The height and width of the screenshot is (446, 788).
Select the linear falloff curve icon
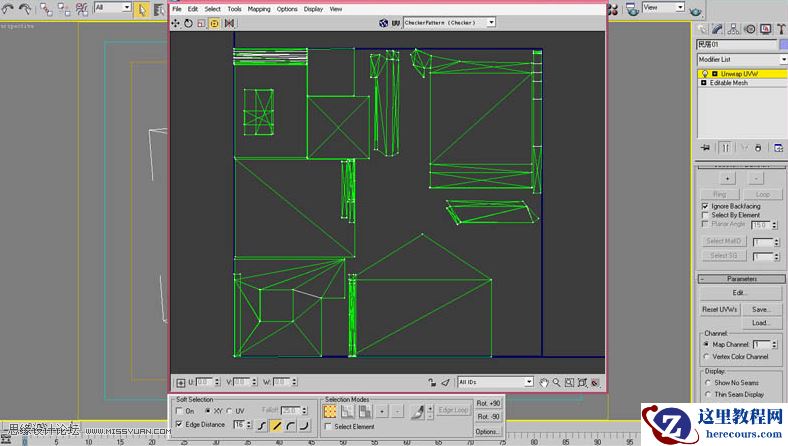(x=276, y=426)
